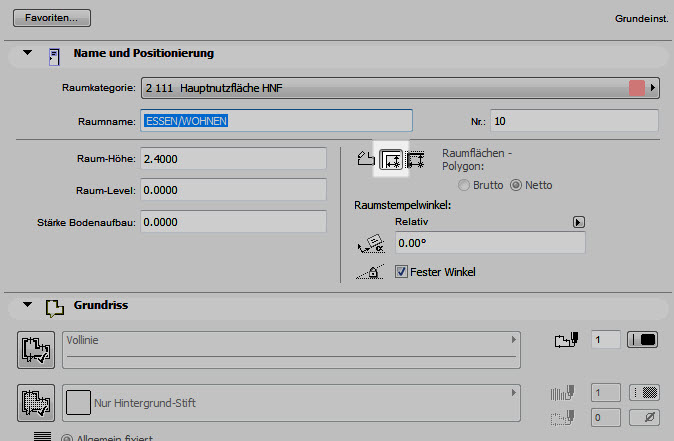
Task: Open the fill pen color swatch
Action: [644, 392]
